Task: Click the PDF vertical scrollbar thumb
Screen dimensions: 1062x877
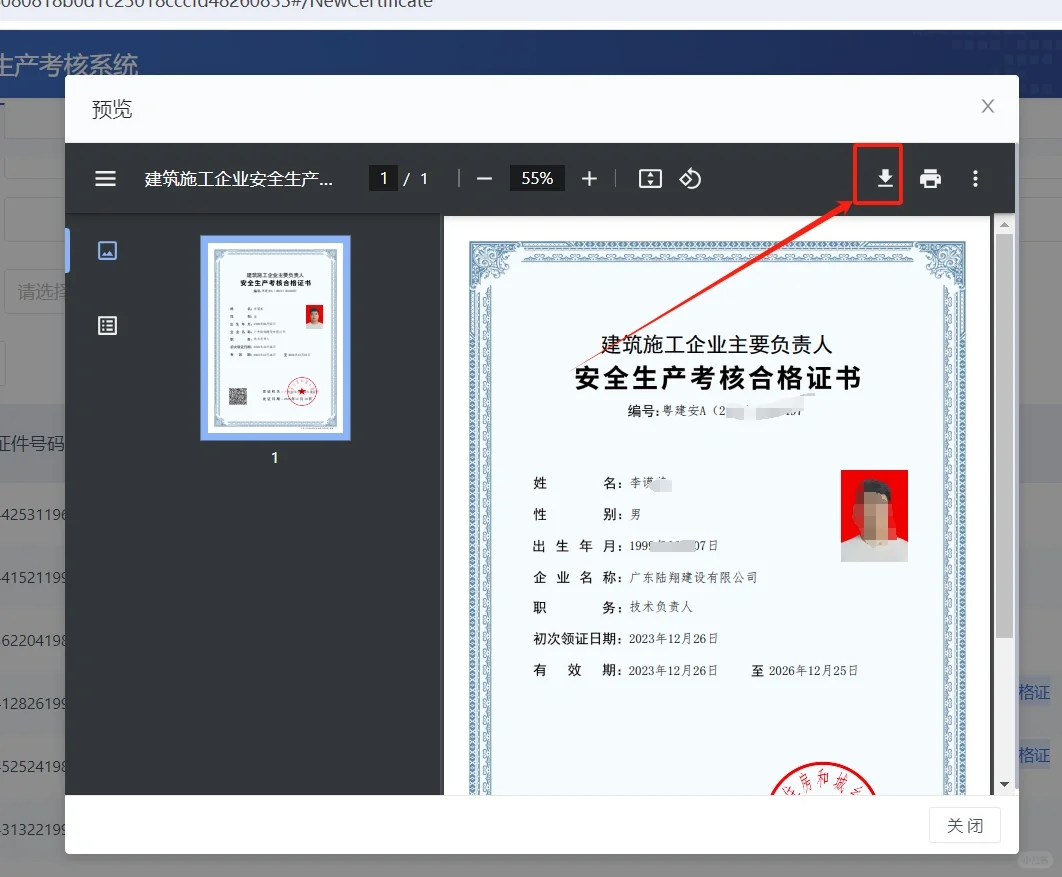Action: [1004, 435]
